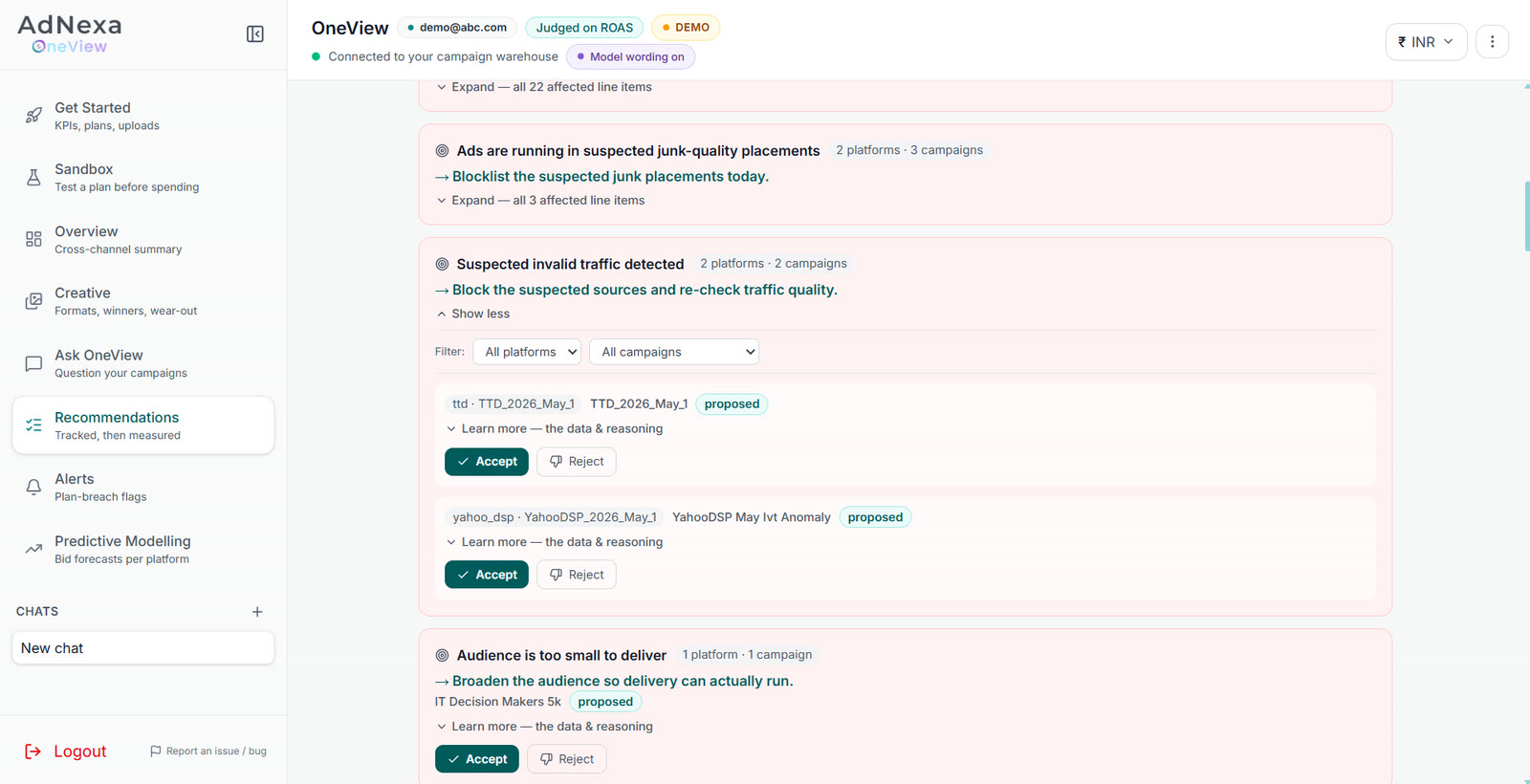Click the Judged on ROAS badge
The height and width of the screenshot is (784, 1530).
[584, 28]
